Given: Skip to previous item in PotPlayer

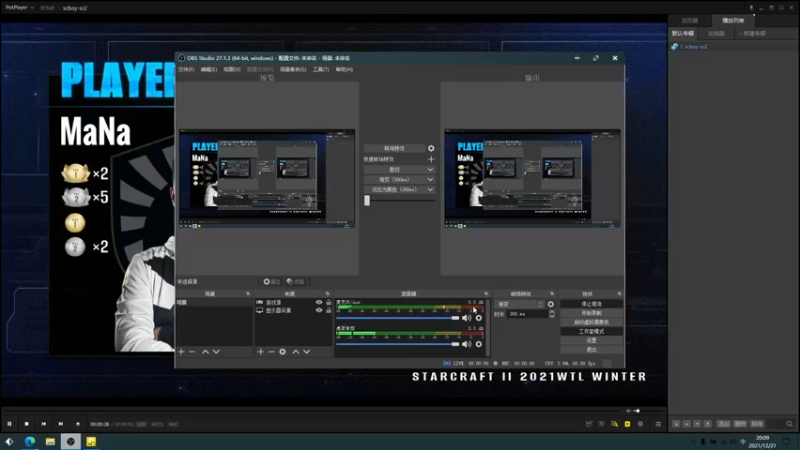Looking at the screenshot, I should point(44,424).
